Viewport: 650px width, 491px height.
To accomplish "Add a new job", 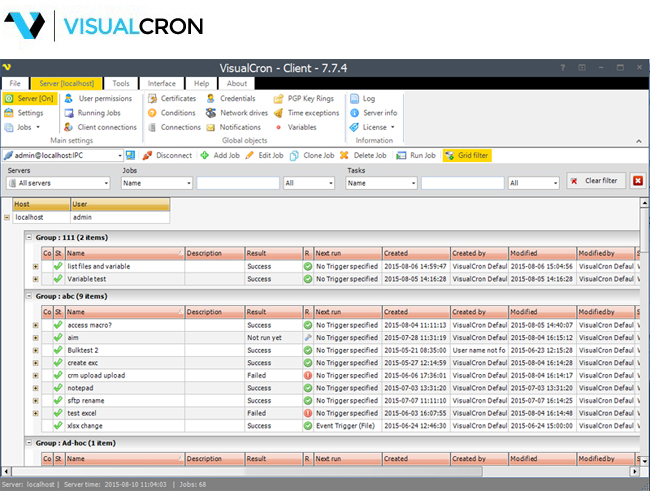I will coord(220,156).
